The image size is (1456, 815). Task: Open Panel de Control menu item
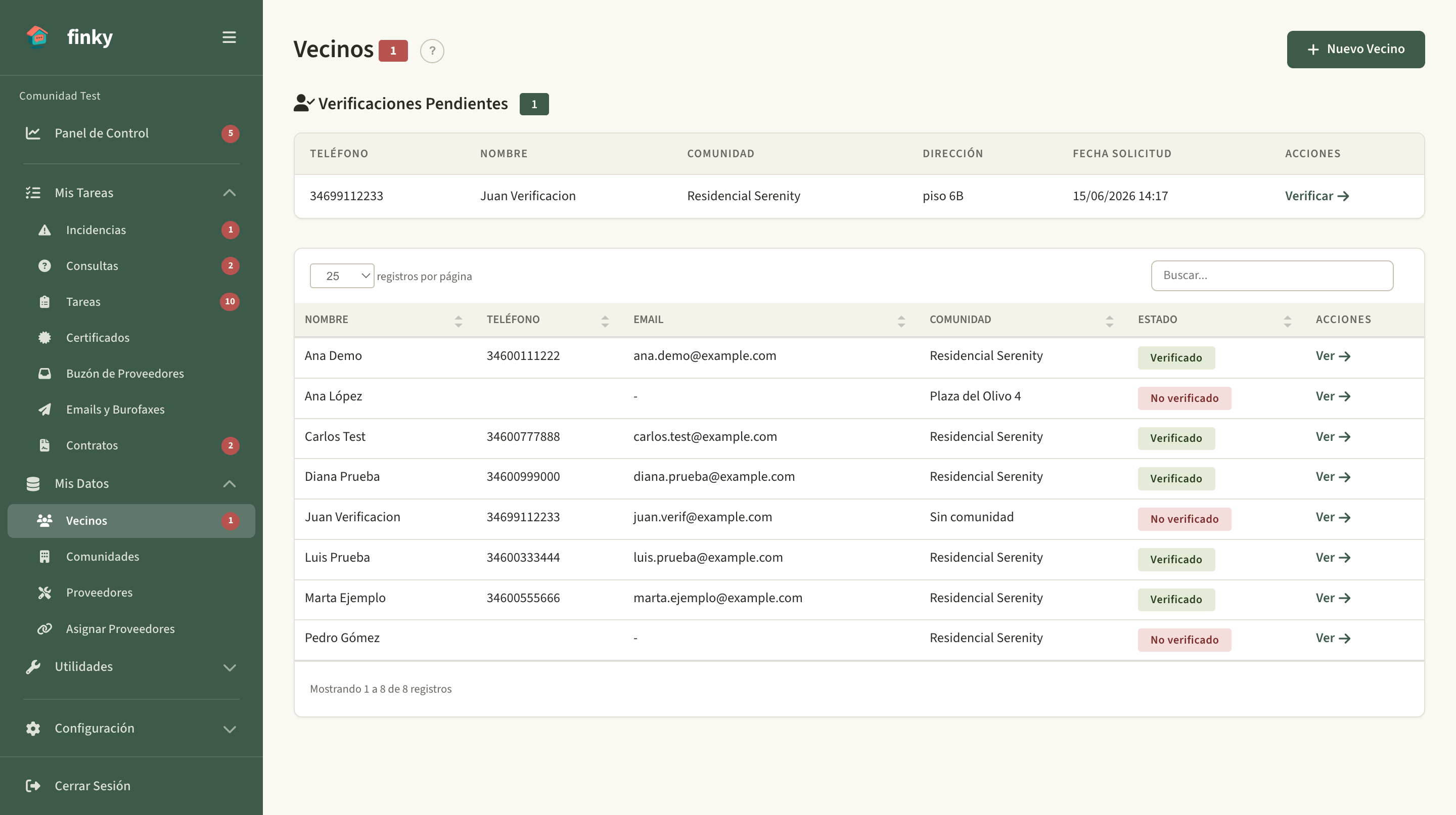point(131,133)
